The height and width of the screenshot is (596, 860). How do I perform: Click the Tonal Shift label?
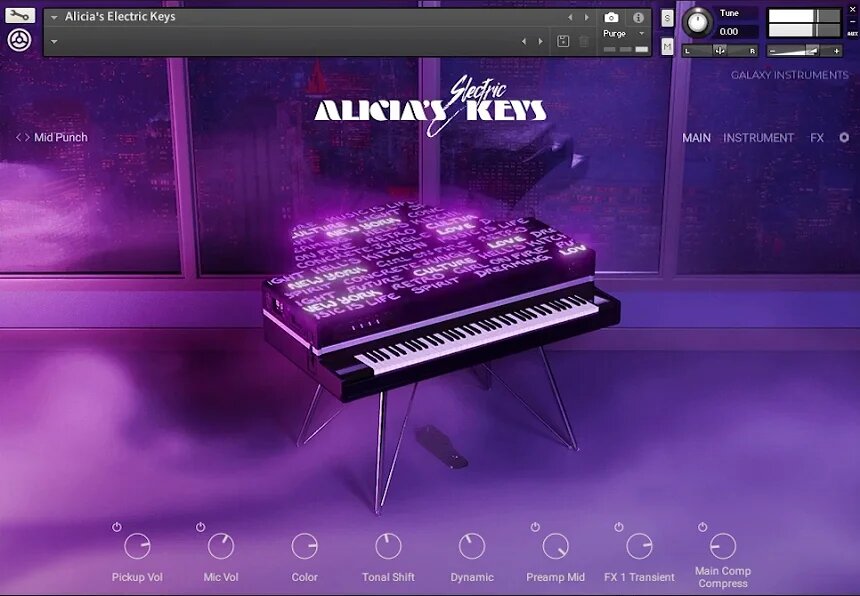coord(388,577)
